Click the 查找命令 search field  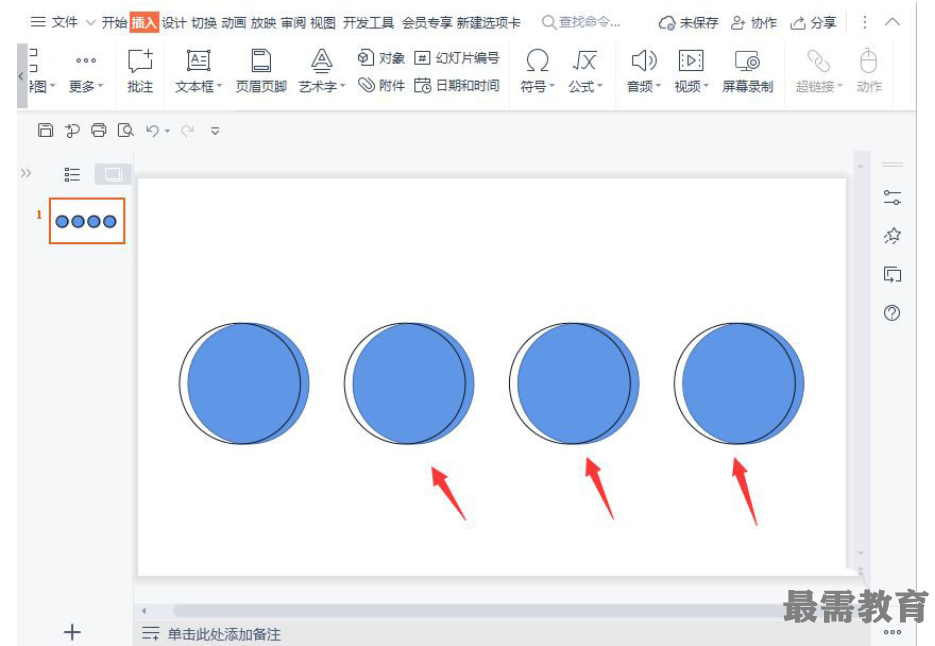(581, 23)
